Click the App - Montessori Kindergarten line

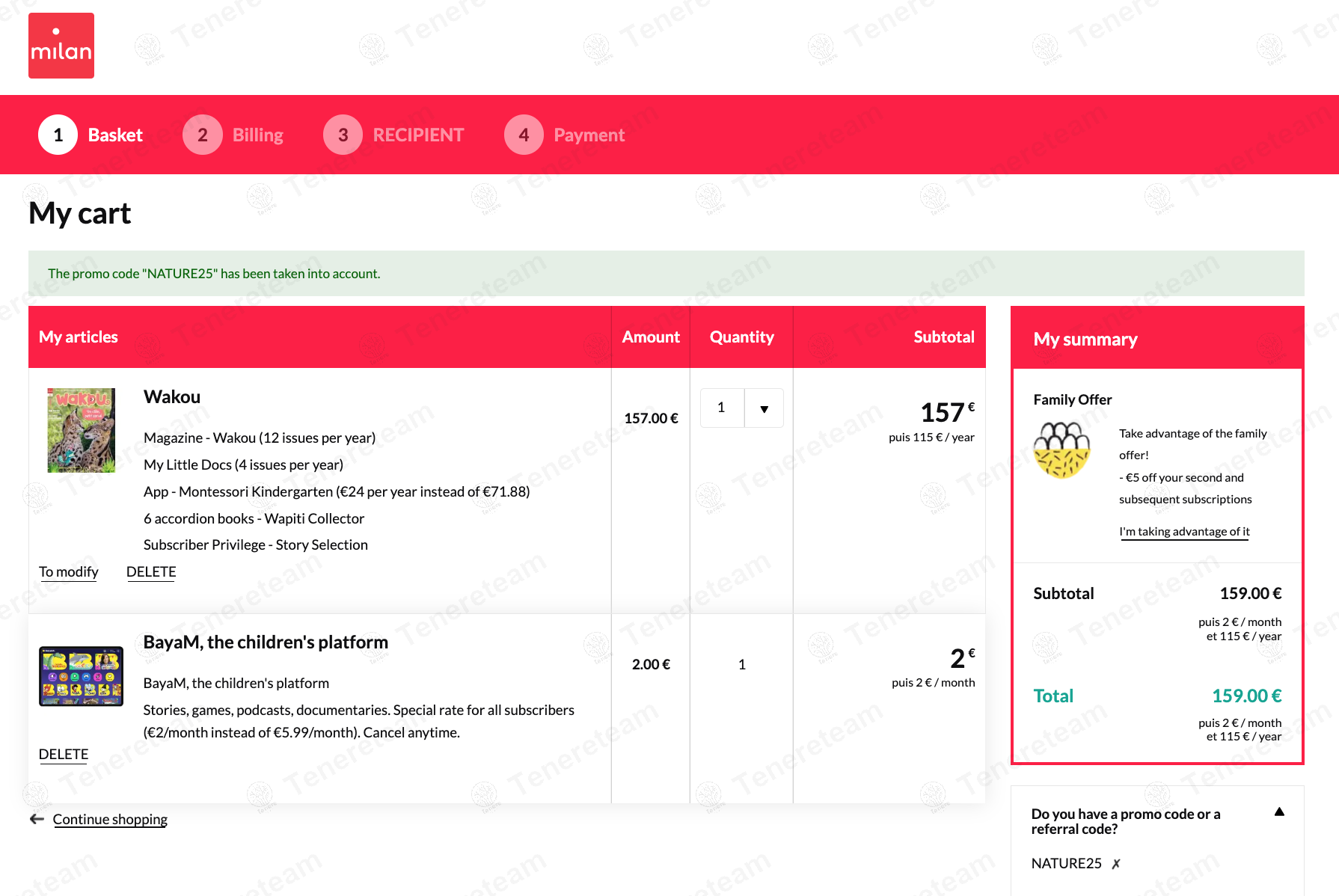pyautogui.click(x=337, y=492)
